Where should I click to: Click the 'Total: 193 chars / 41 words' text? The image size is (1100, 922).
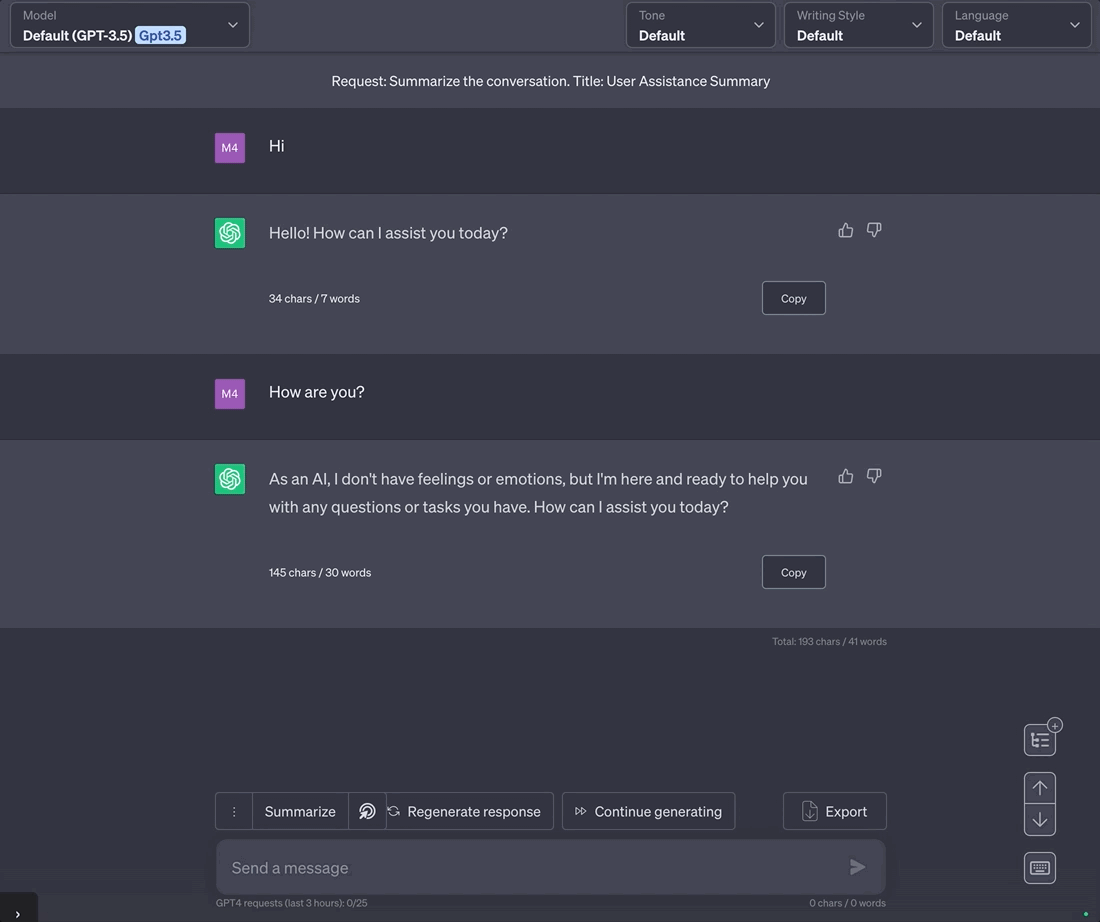point(829,641)
